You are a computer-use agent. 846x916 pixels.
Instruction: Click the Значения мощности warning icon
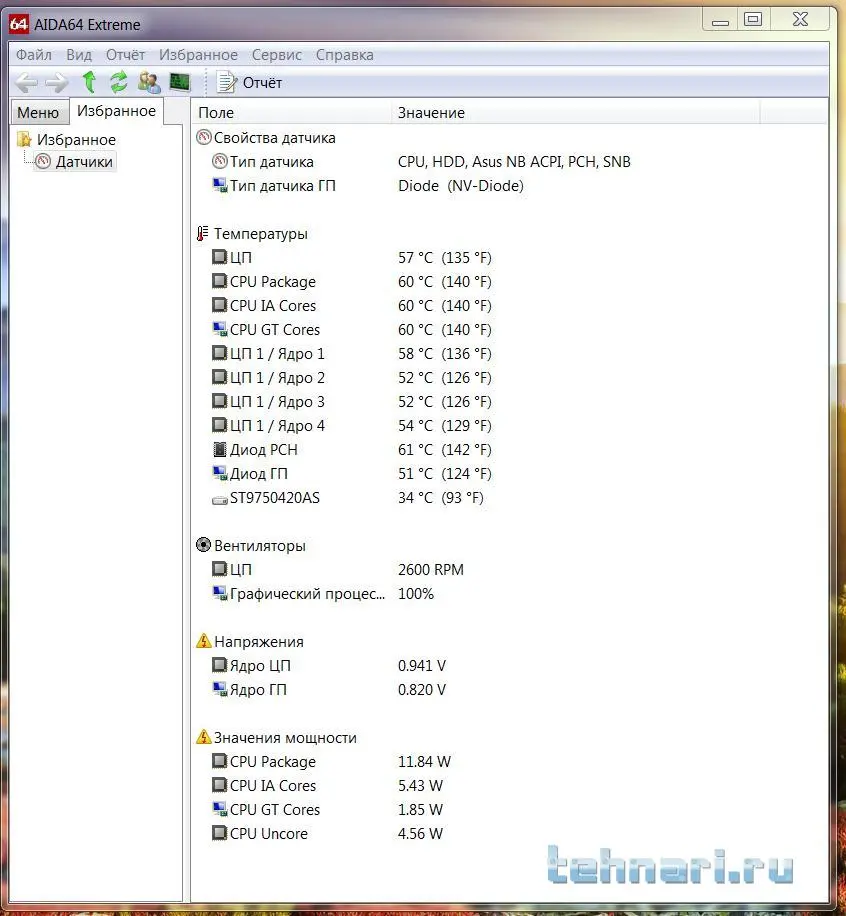(x=203, y=737)
